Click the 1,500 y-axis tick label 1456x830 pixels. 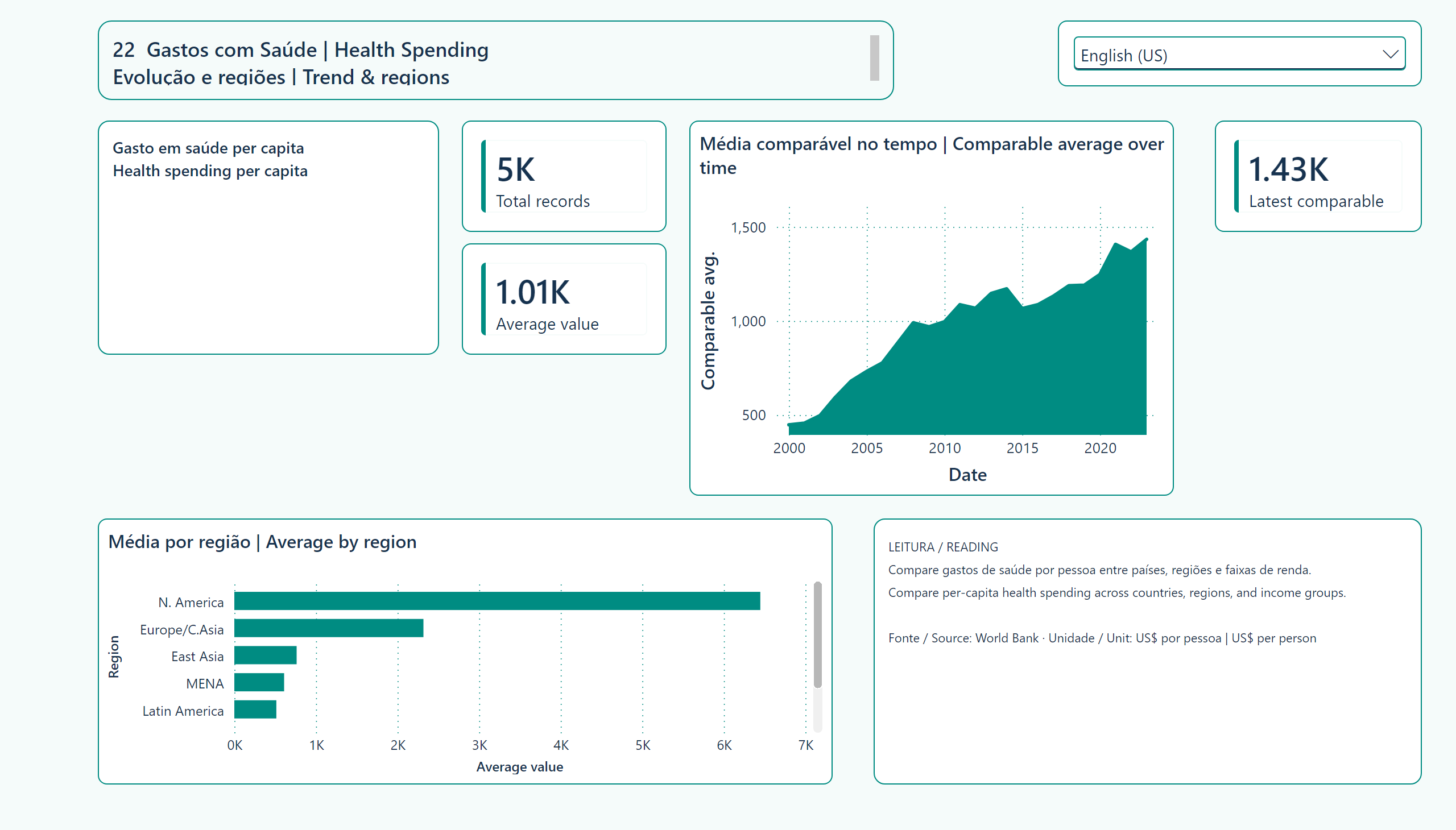point(748,227)
